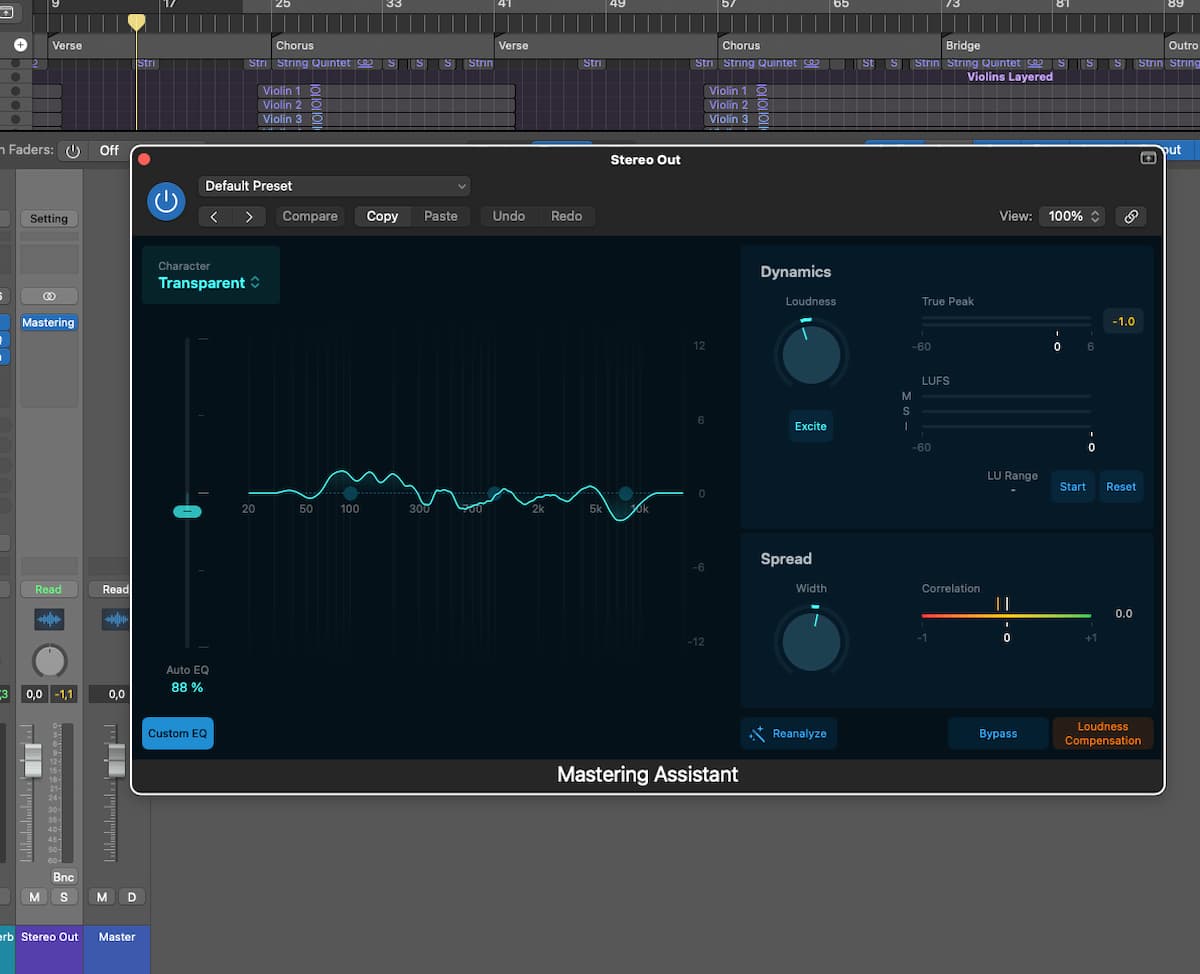Toggle the Excite button
Screen dimensions: 1200x974
(811, 426)
